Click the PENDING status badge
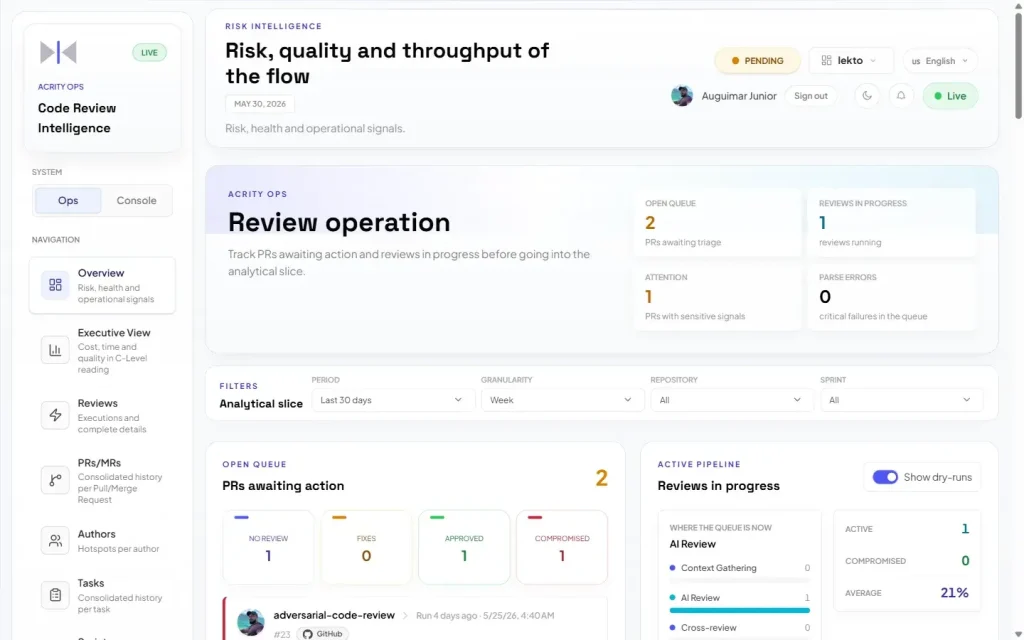The image size is (1024, 640). [757, 61]
